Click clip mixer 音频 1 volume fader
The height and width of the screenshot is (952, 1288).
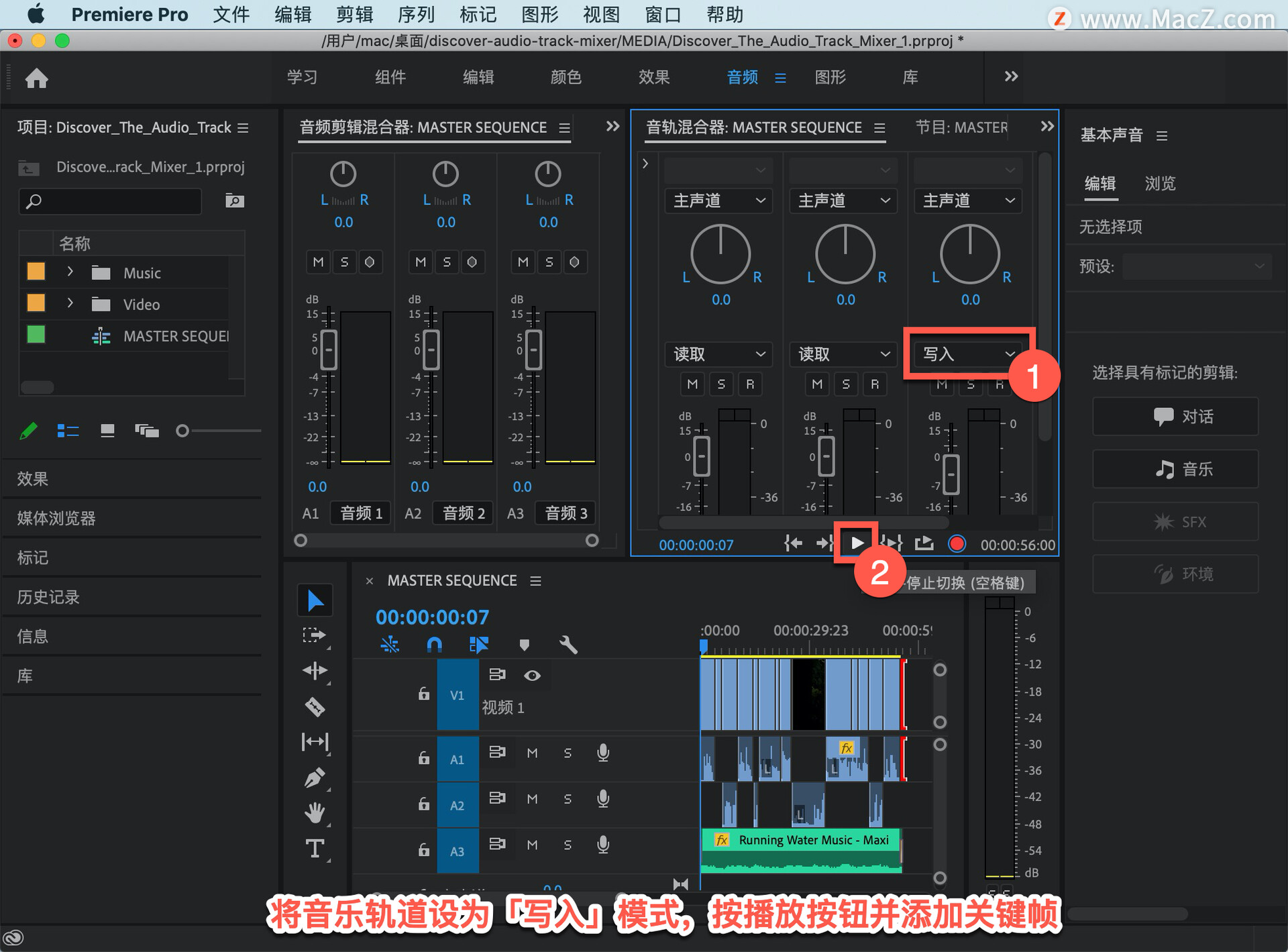(x=329, y=350)
